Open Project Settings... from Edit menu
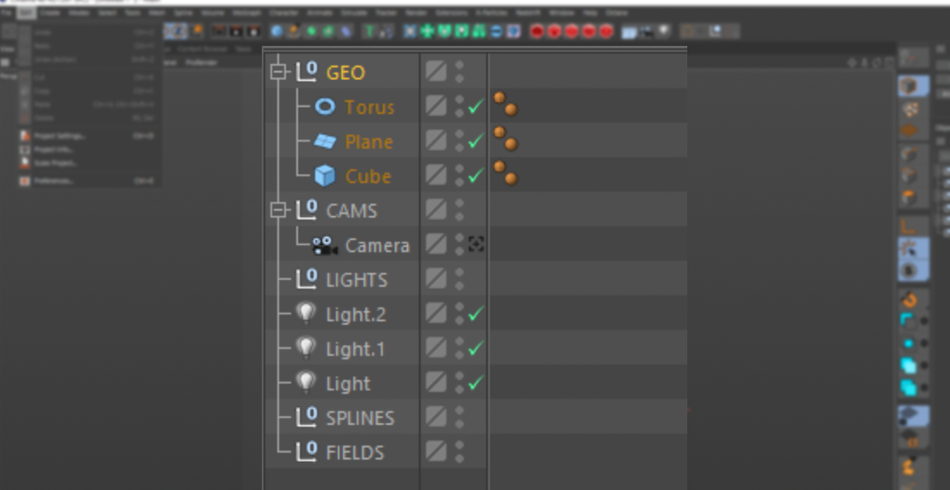This screenshot has height=490, width=950. (x=59, y=136)
